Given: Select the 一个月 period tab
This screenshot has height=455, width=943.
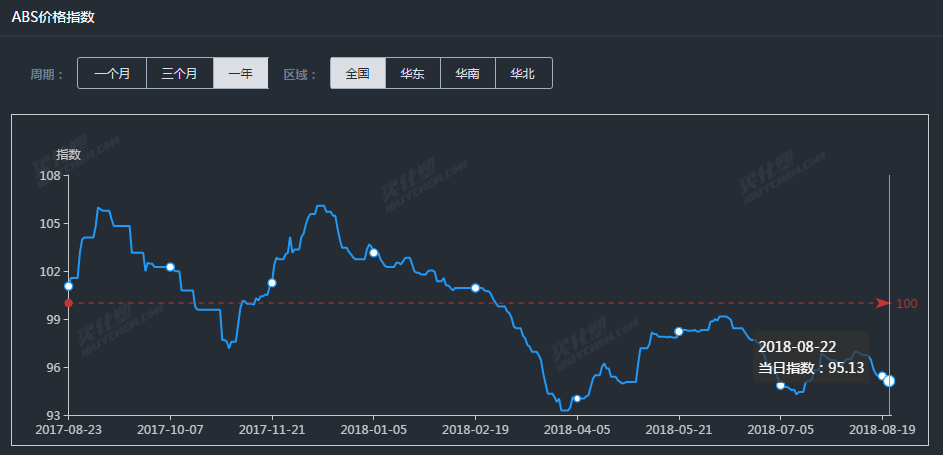Looking at the screenshot, I should pos(112,73).
